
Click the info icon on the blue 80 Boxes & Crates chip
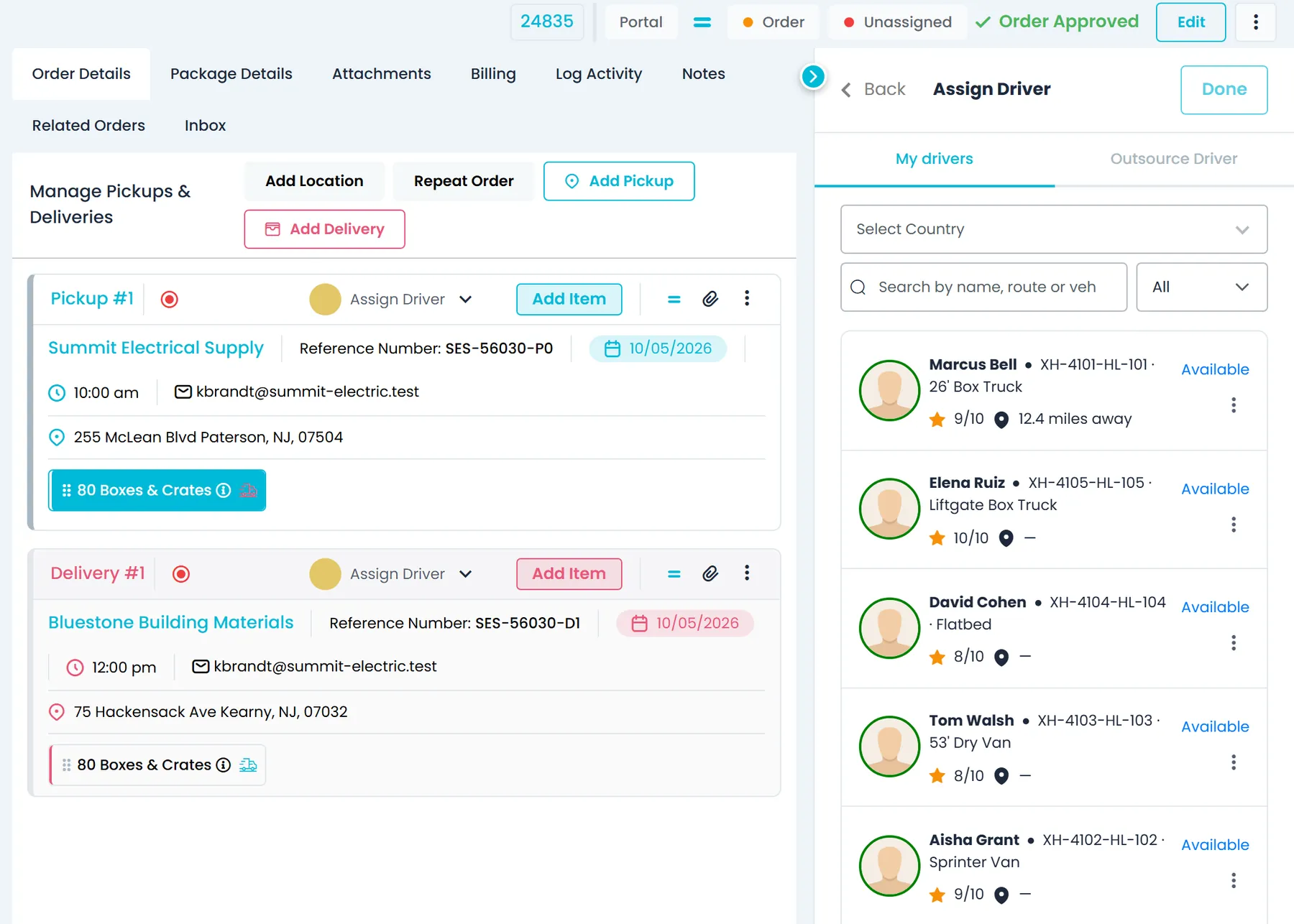(x=224, y=490)
